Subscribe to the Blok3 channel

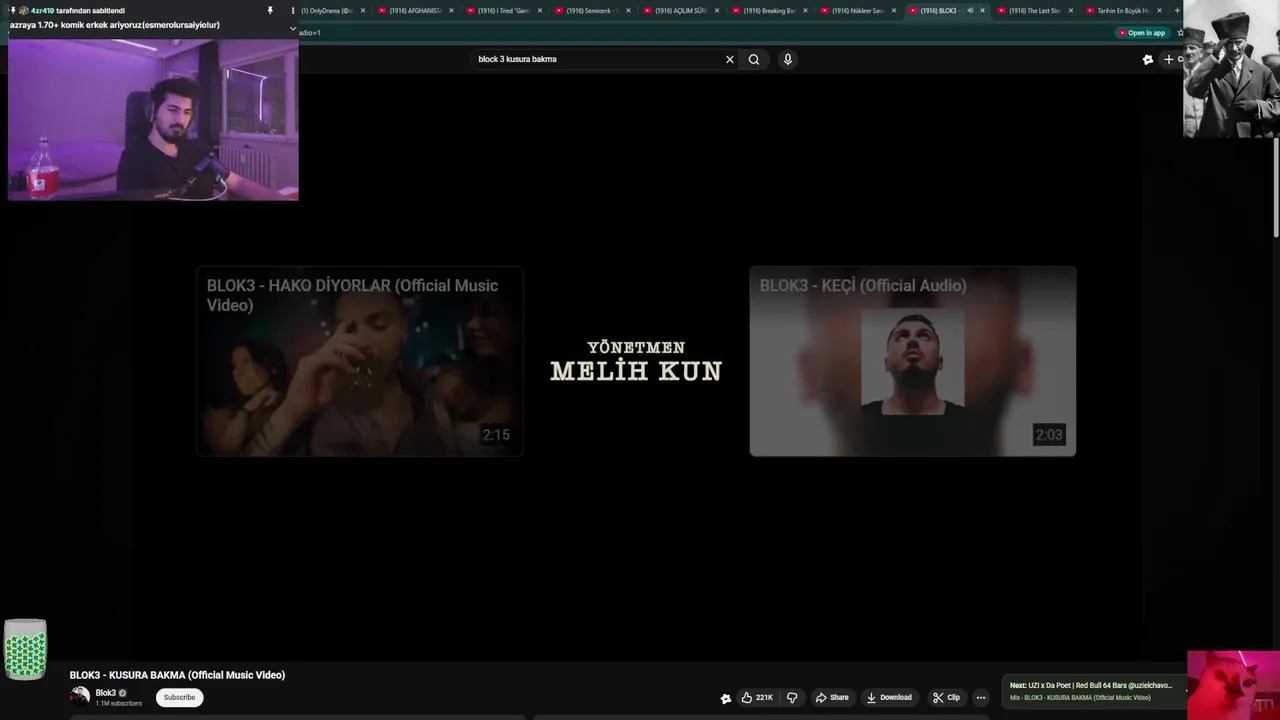tap(180, 697)
